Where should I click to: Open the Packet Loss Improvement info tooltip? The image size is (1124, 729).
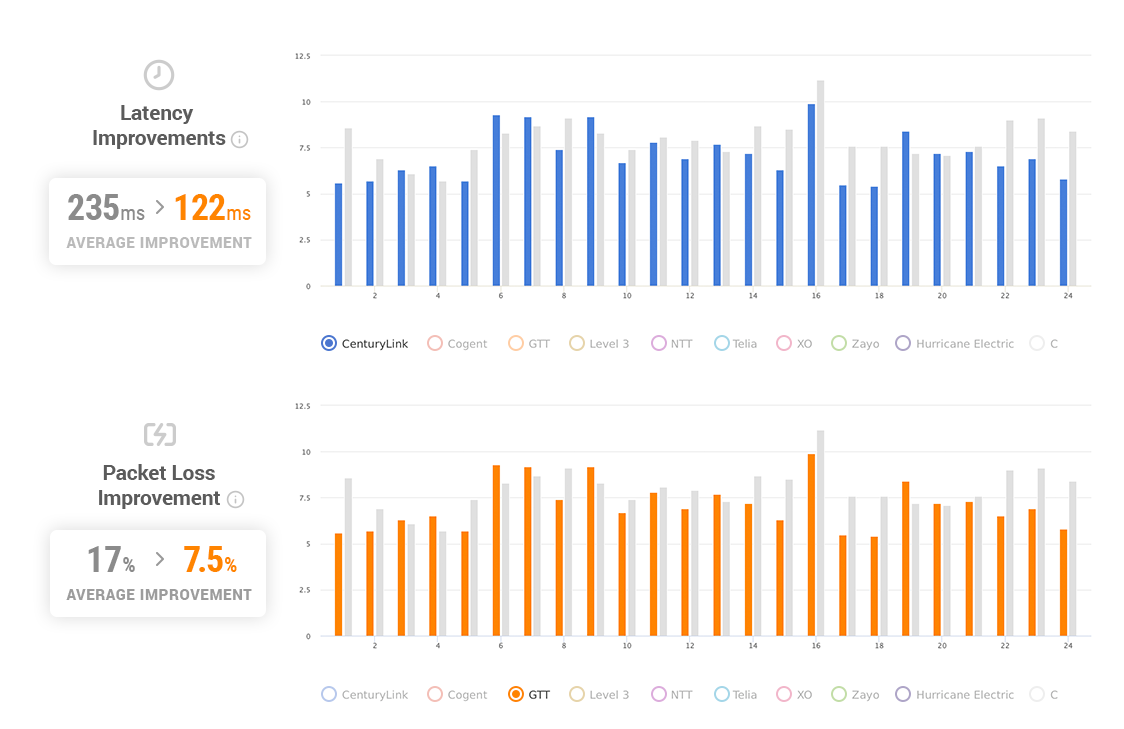236,500
